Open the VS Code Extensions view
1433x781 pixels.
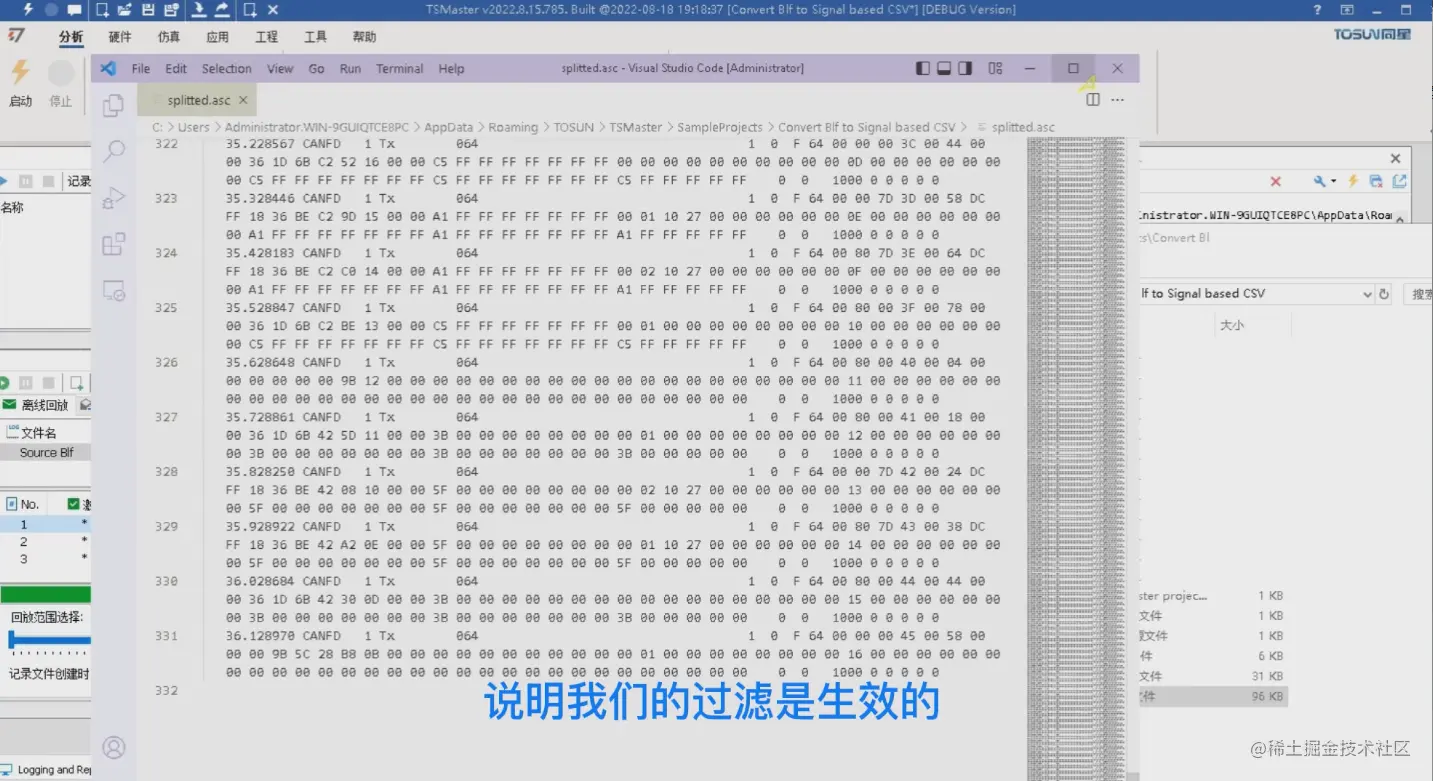point(114,244)
